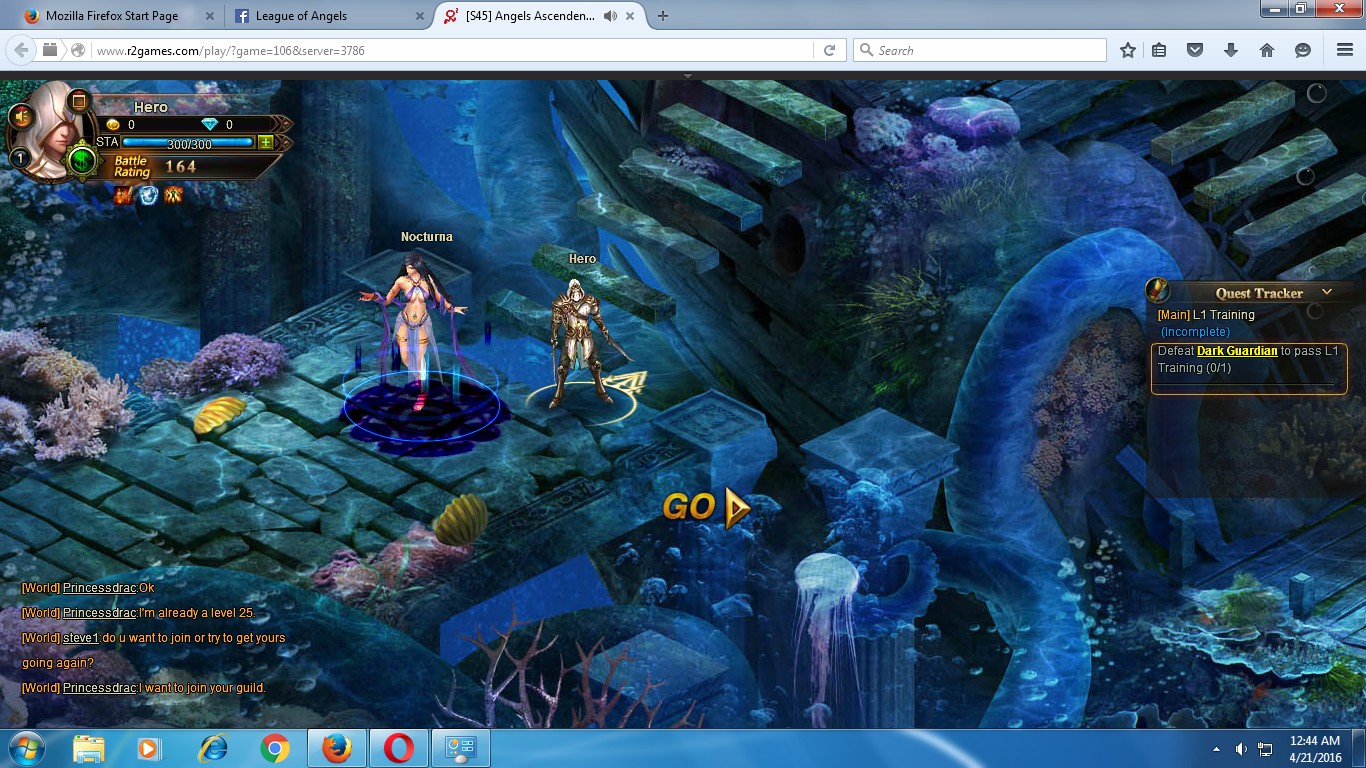Click the orange group buff icon
The width and height of the screenshot is (1366, 768).
pyautogui.click(x=173, y=194)
